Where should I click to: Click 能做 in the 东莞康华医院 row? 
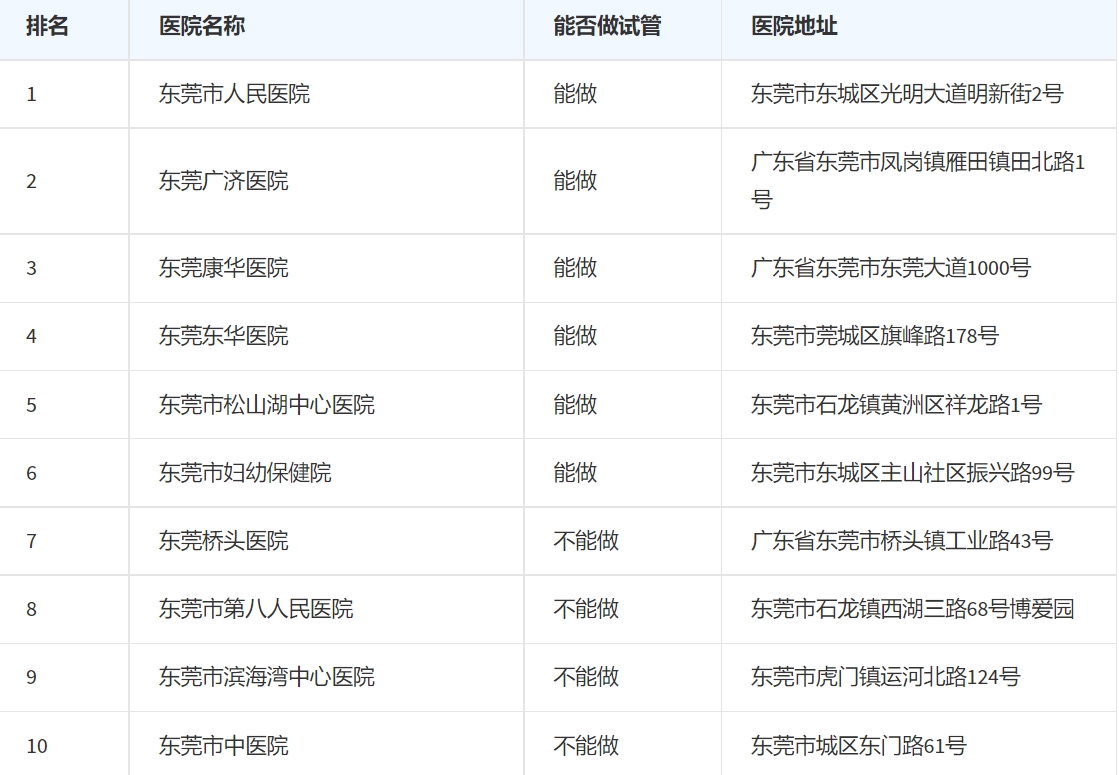575,268
